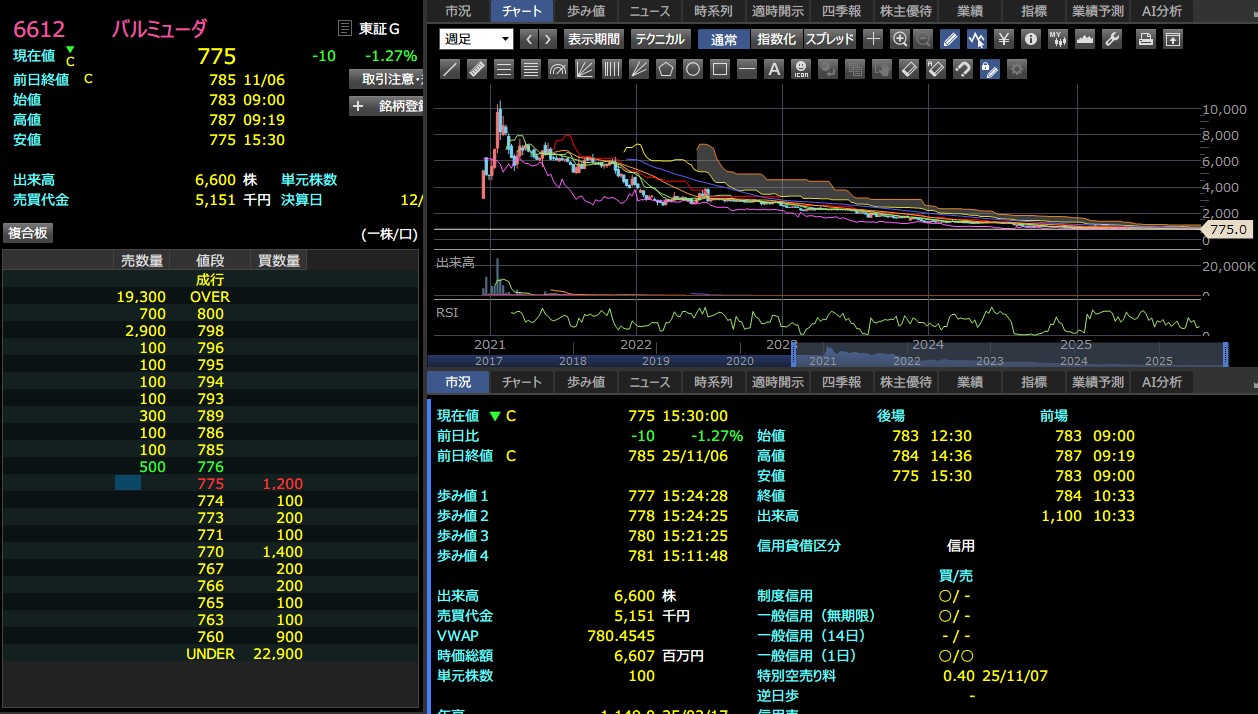
Task: Select the pentagon shape tool
Action: point(666,69)
